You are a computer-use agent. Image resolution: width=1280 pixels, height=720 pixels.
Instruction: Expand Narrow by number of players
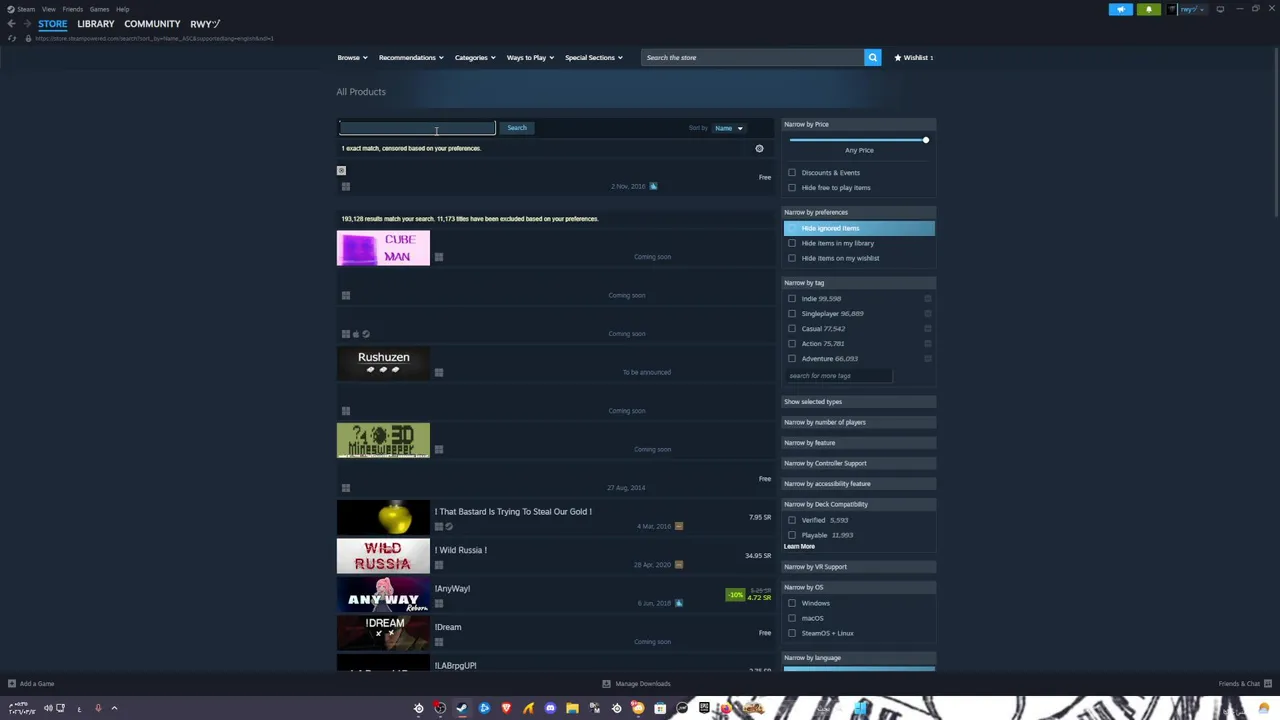pyautogui.click(x=859, y=422)
